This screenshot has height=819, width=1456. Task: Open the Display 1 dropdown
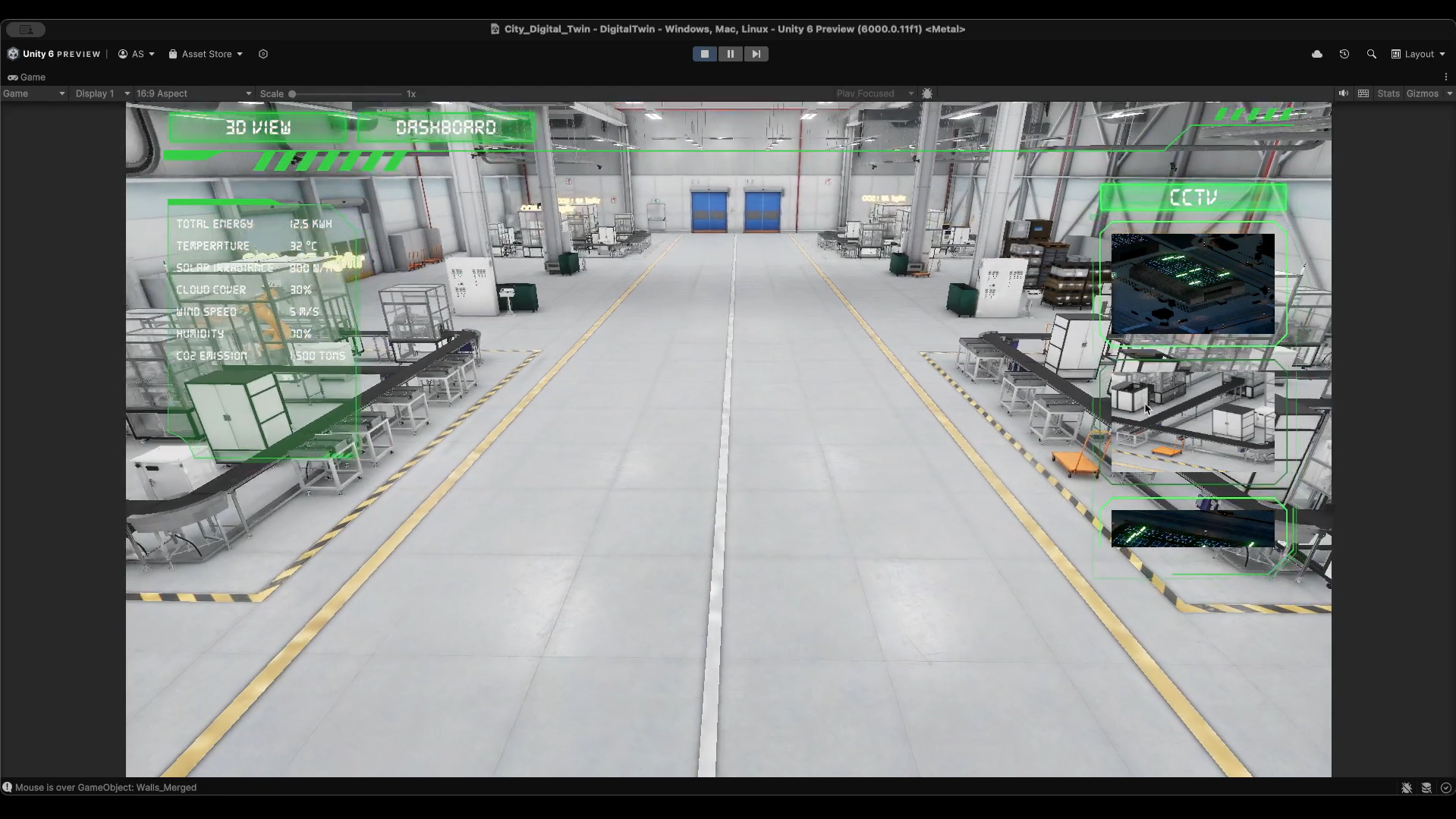pyautogui.click(x=102, y=93)
